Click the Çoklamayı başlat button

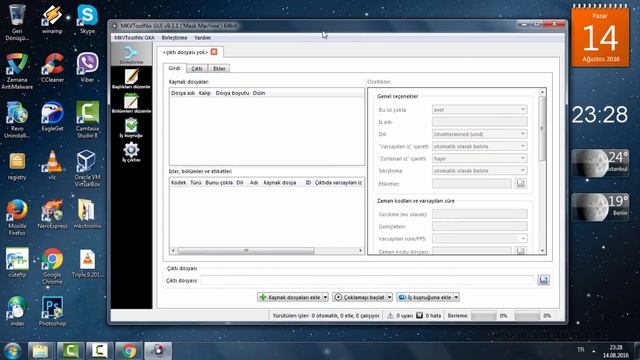(359, 297)
